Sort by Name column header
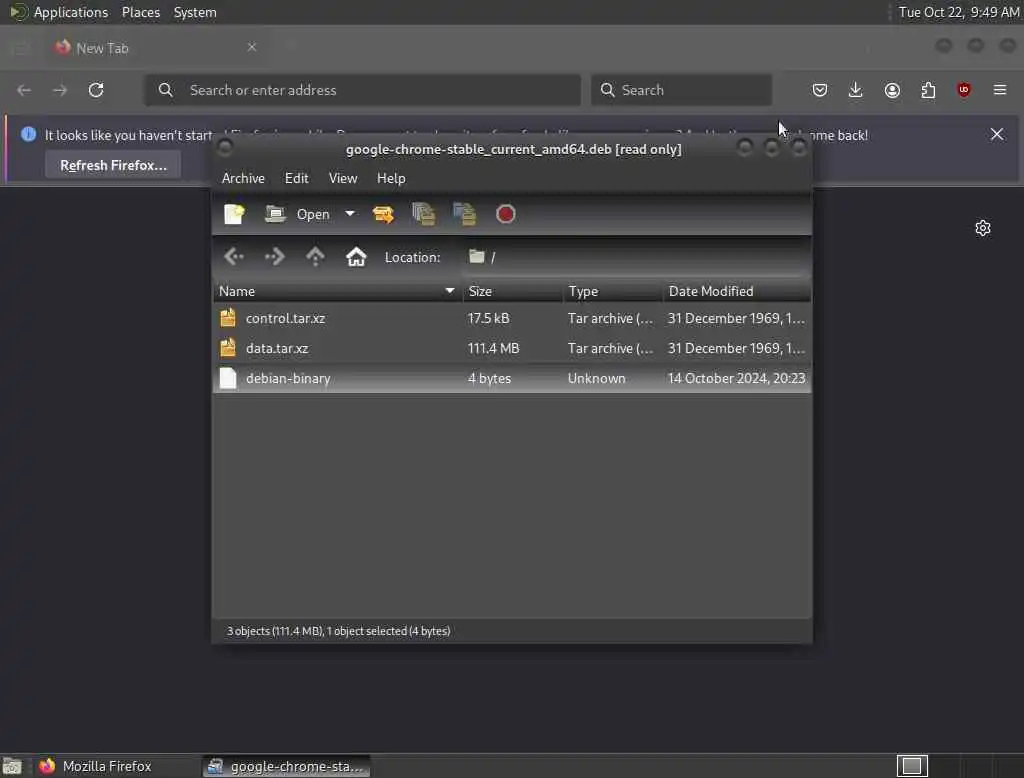 [x=337, y=291]
